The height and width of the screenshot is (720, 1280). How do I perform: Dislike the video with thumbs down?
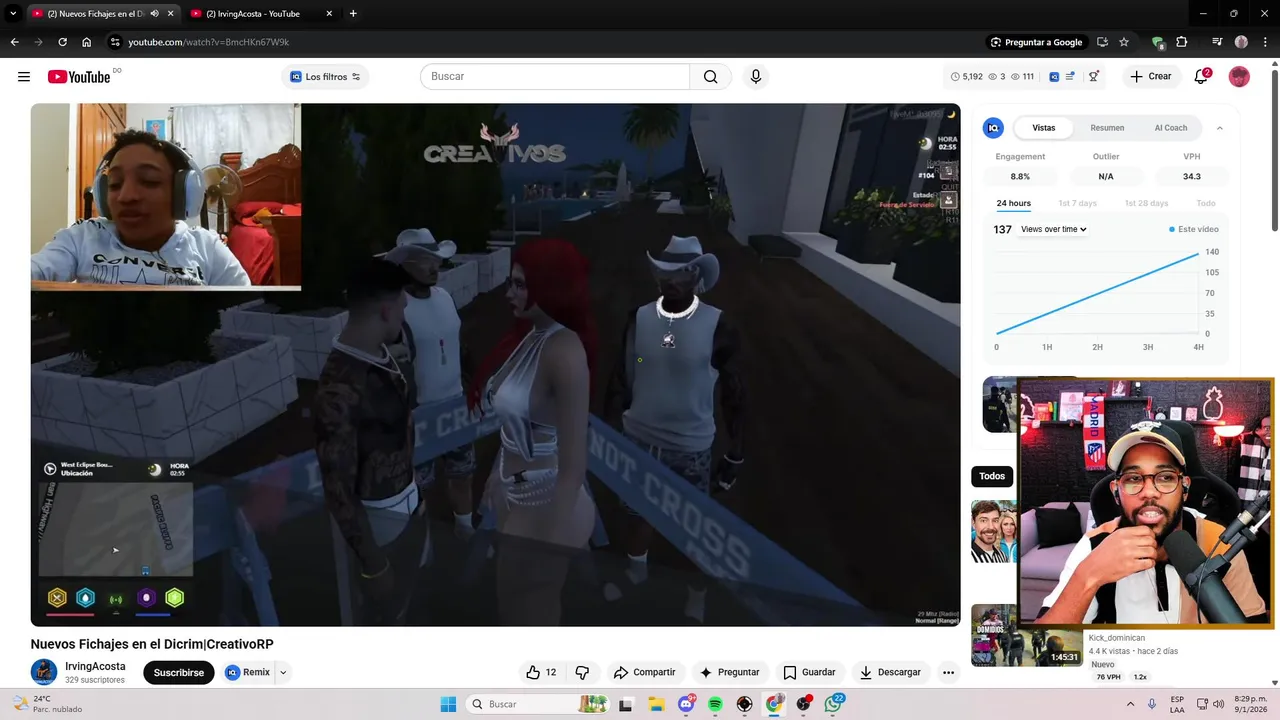582,672
